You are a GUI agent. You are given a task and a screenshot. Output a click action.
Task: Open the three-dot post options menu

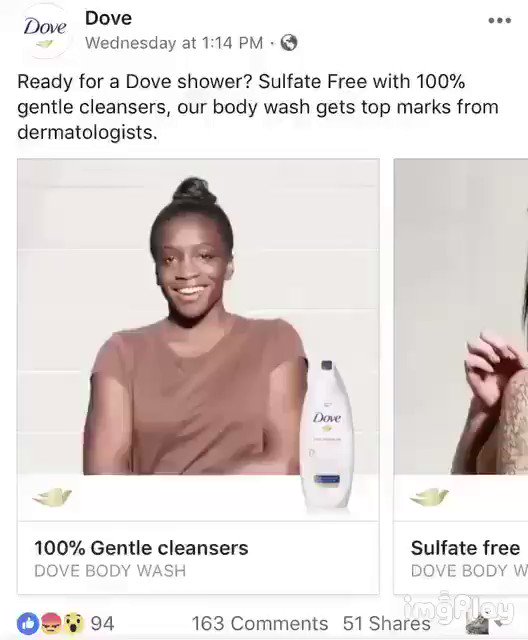(499, 20)
